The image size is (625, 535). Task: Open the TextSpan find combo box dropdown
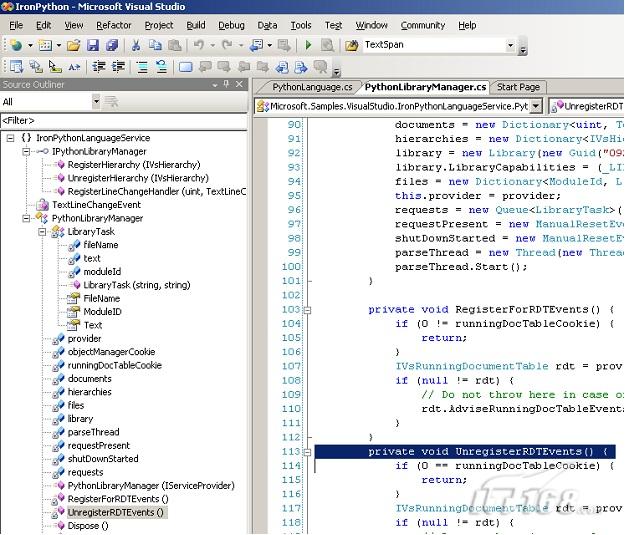(510, 45)
